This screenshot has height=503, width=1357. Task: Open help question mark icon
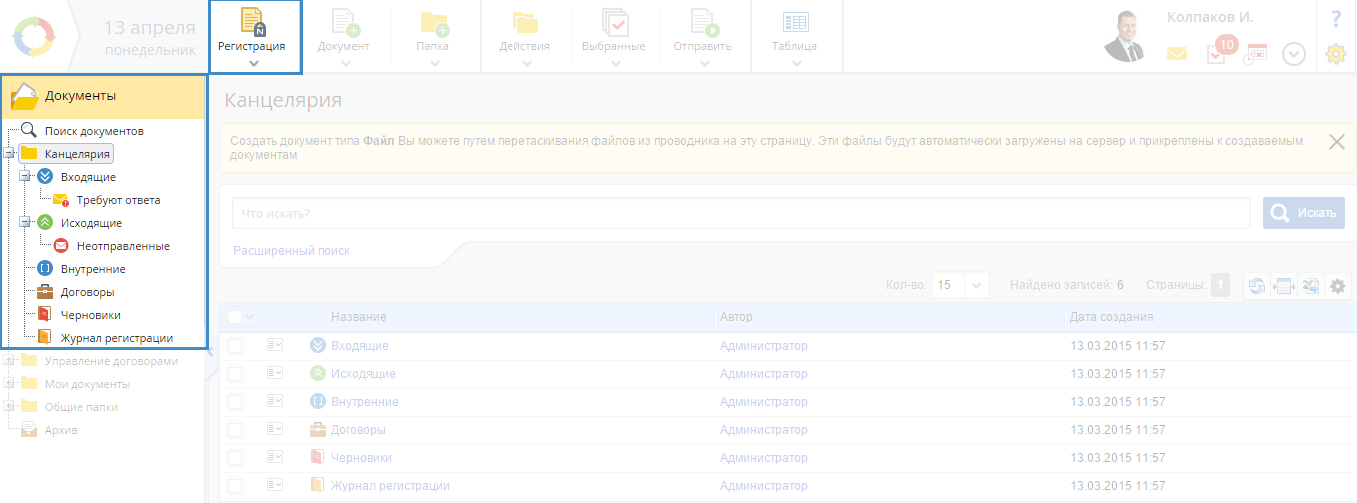click(x=1335, y=19)
